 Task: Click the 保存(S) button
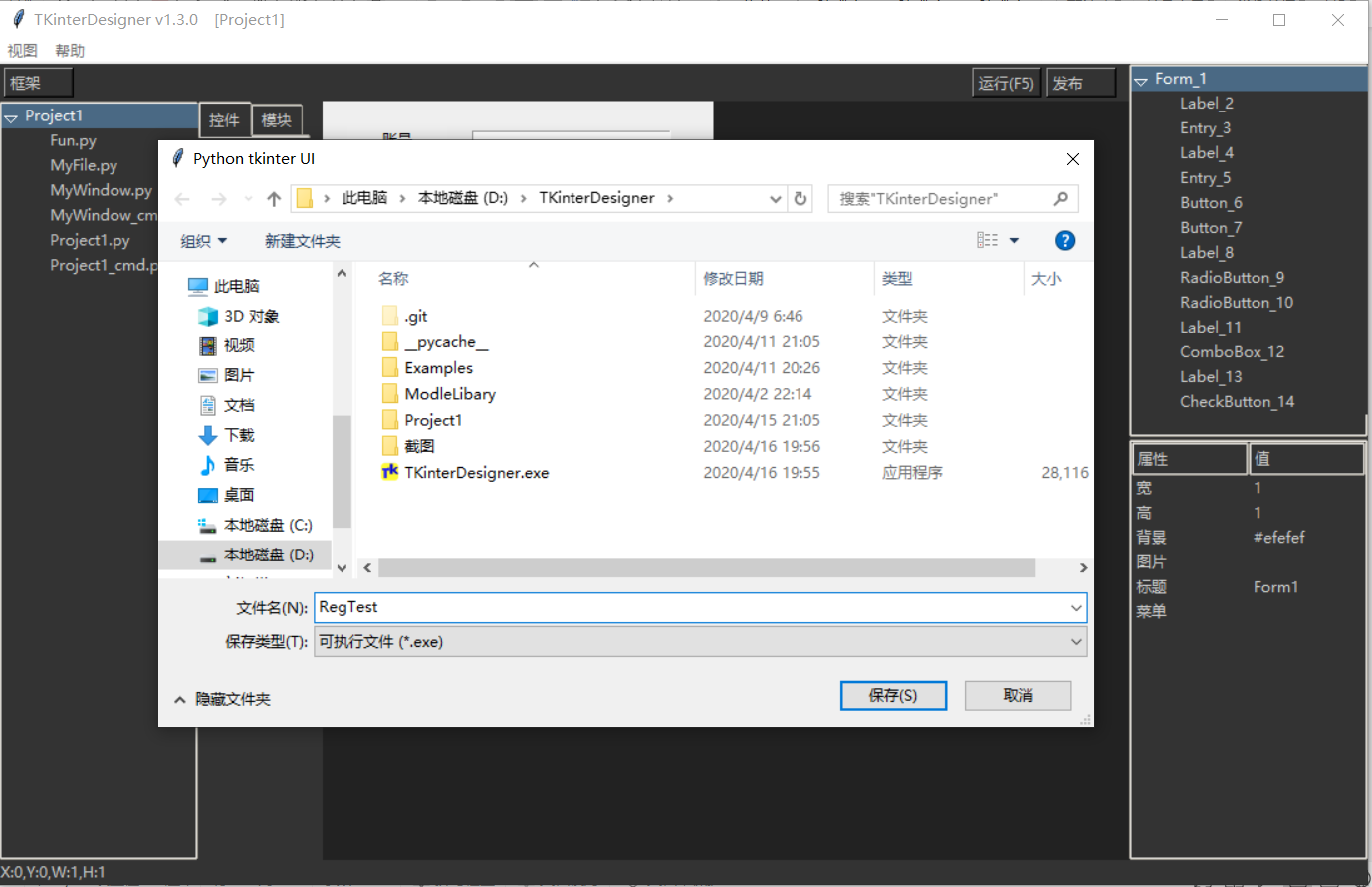point(893,695)
